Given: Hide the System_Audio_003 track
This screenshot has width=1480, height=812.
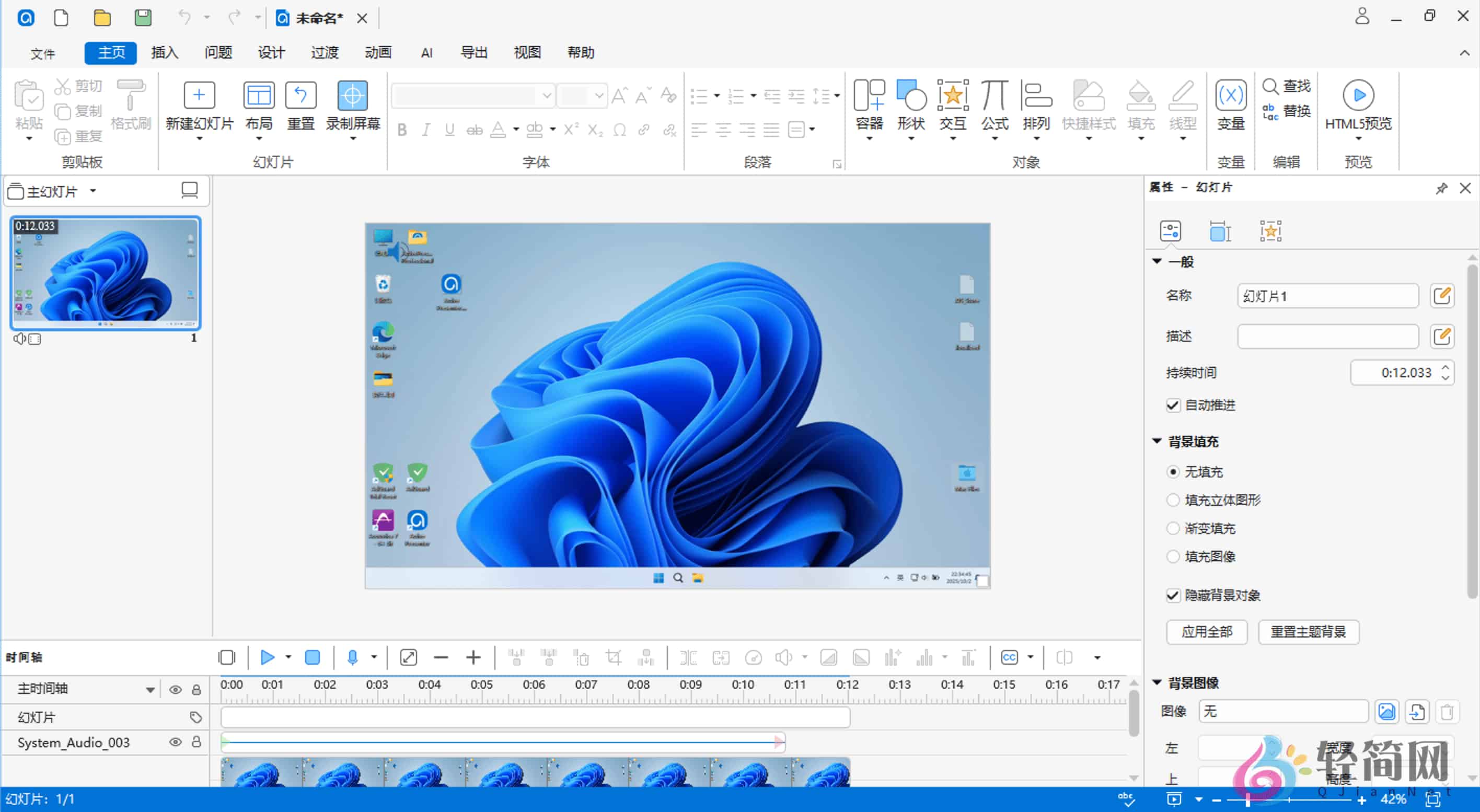Looking at the screenshot, I should [x=175, y=742].
